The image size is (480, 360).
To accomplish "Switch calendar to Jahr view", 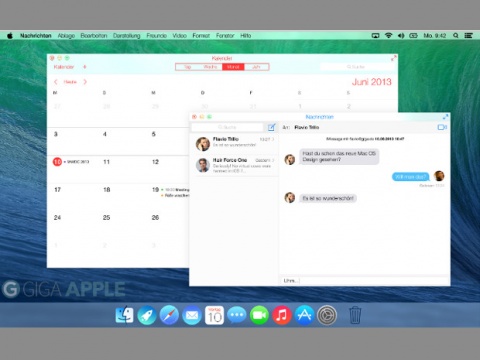I will coord(256,67).
